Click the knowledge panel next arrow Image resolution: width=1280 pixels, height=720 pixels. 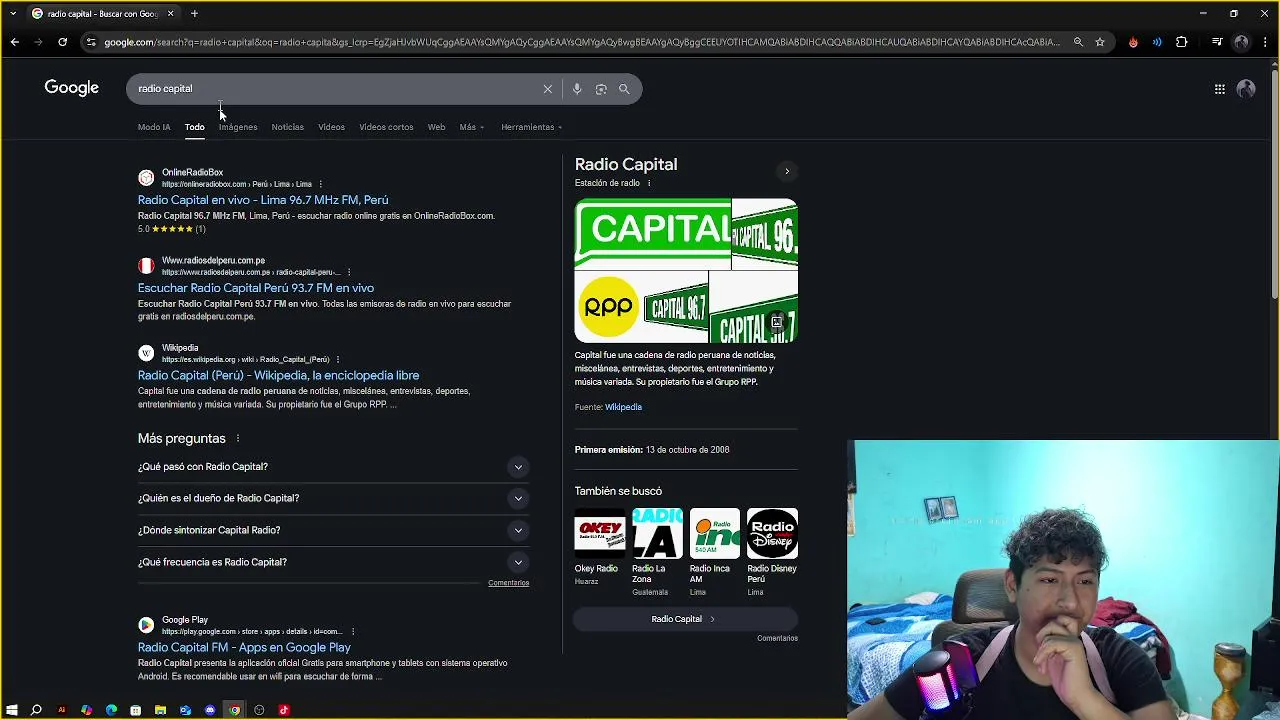click(x=787, y=171)
